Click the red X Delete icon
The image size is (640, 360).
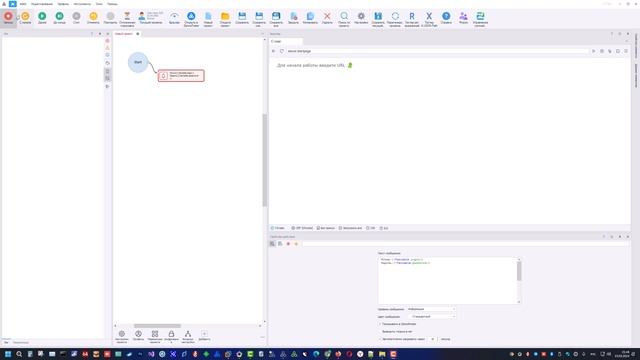[327, 18]
